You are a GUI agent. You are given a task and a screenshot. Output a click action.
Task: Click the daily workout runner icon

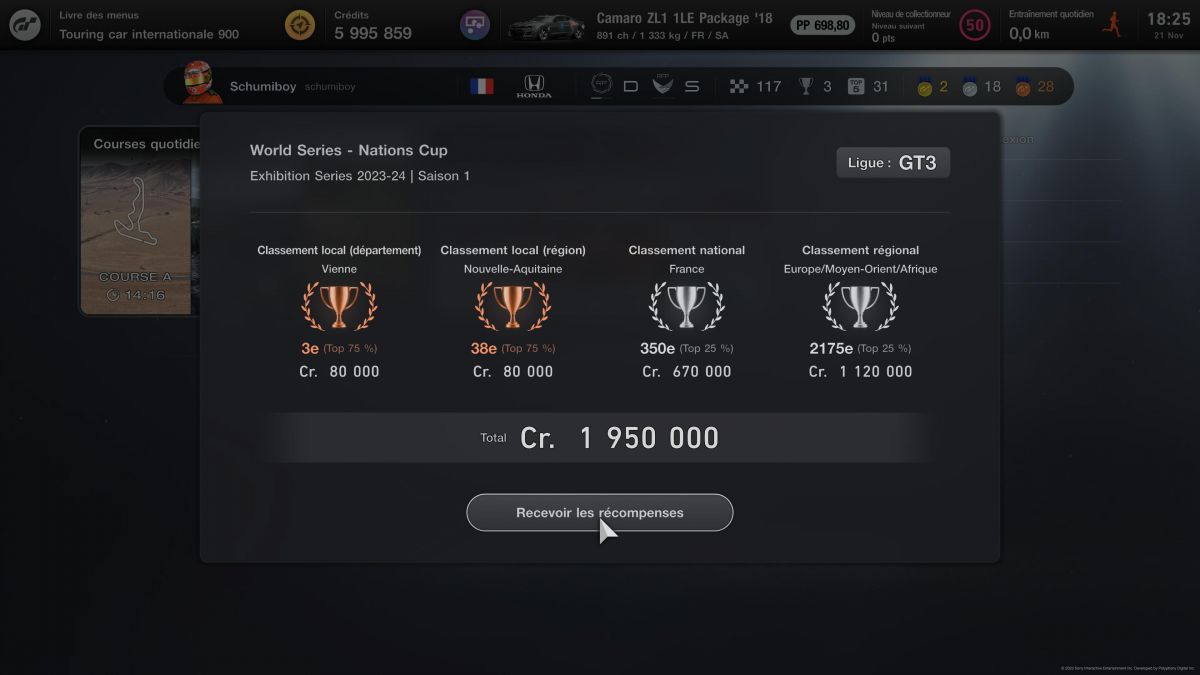point(1111,25)
